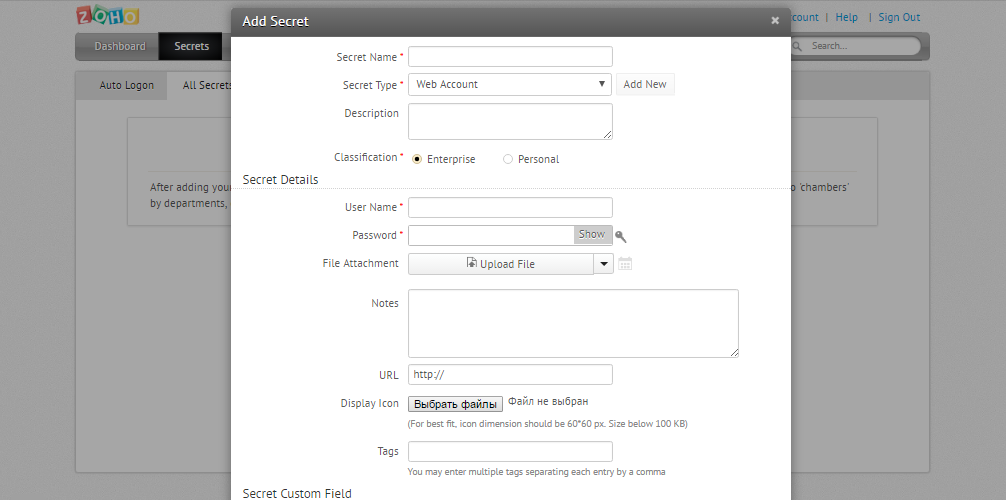Open the Secret Type dropdown
Screen dimensions: 1006x500
pos(510,85)
